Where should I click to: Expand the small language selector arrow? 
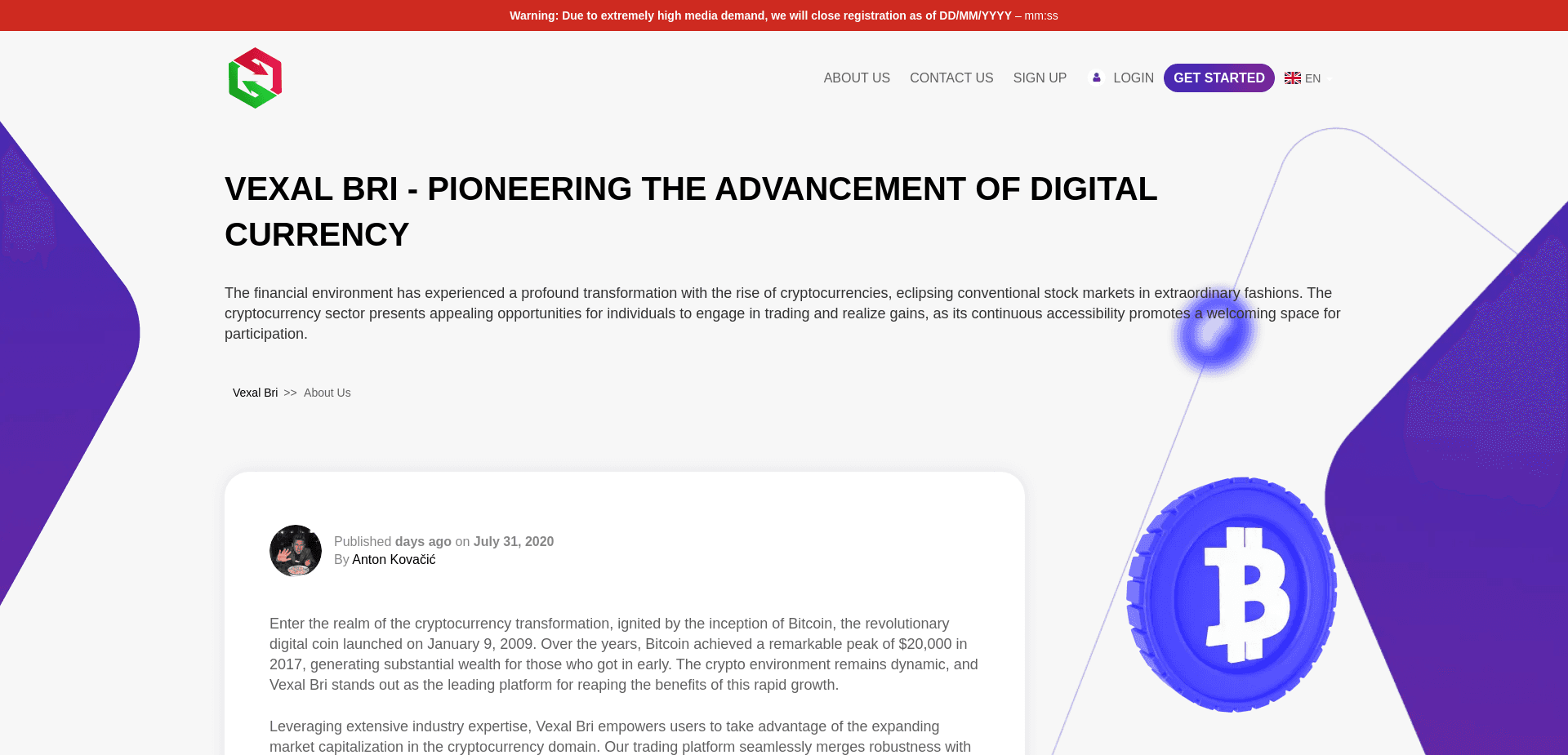(x=1330, y=79)
